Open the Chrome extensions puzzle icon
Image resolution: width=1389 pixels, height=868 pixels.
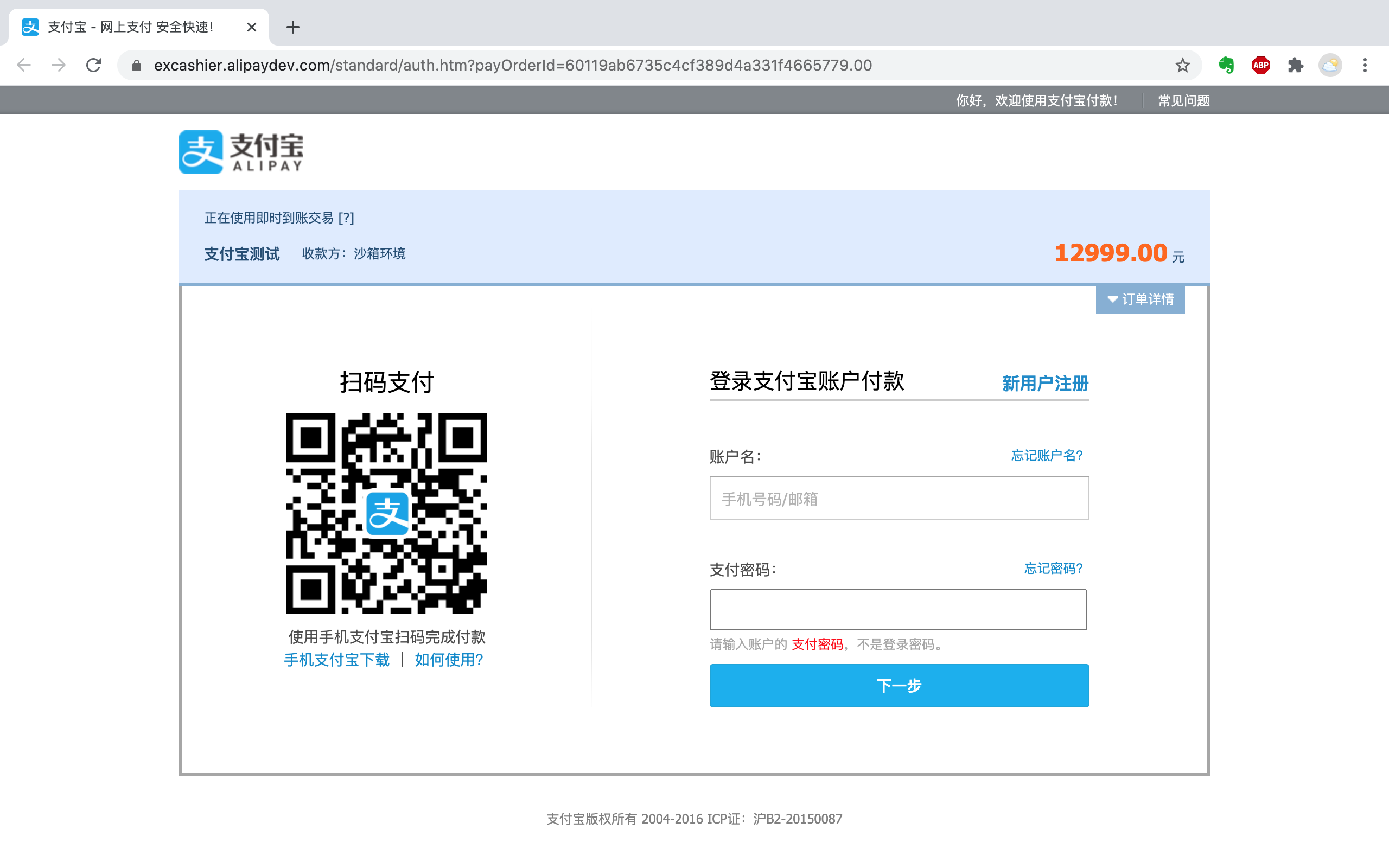[1296, 66]
